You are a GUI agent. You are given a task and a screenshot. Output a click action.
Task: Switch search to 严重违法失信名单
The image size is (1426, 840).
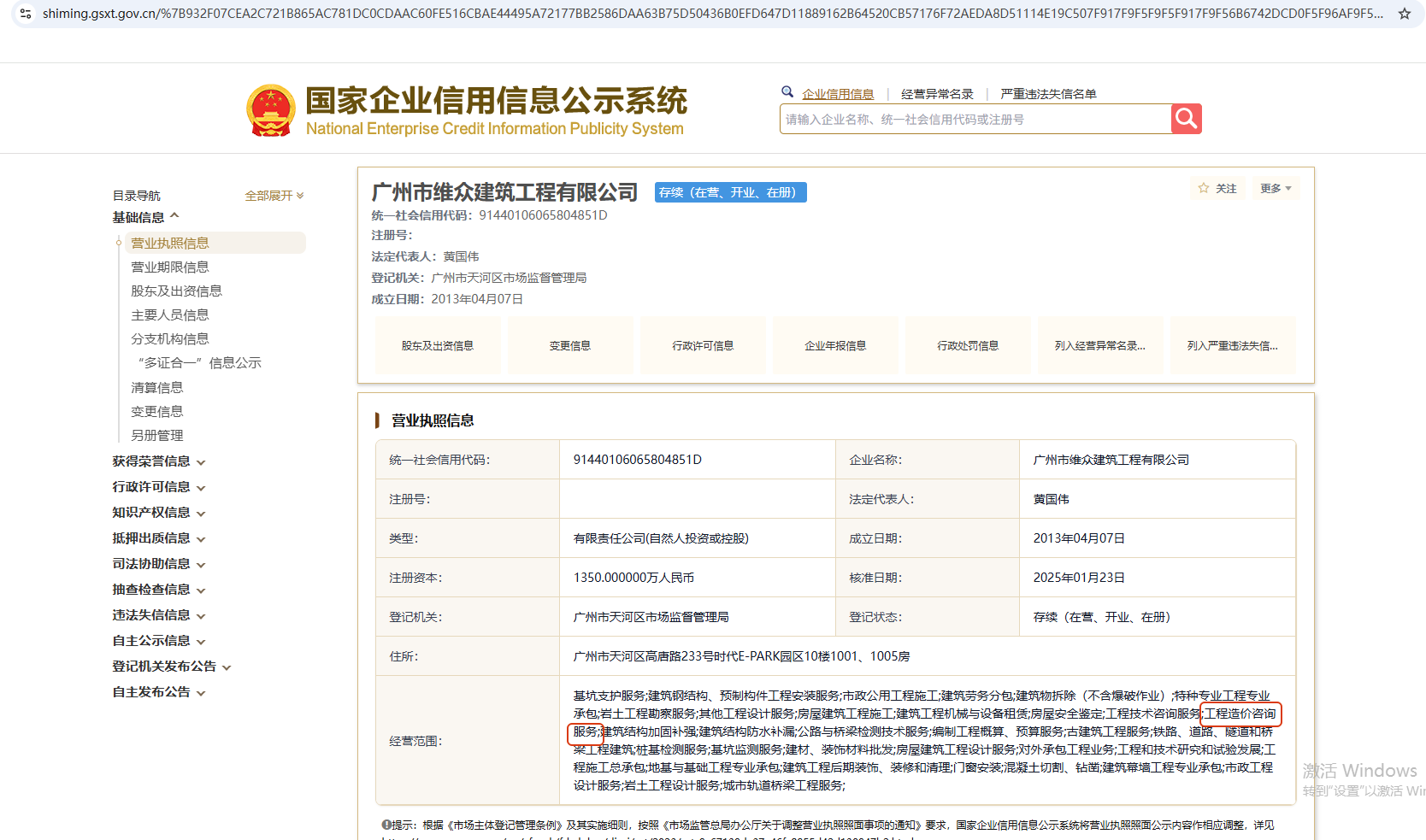[x=1048, y=94]
